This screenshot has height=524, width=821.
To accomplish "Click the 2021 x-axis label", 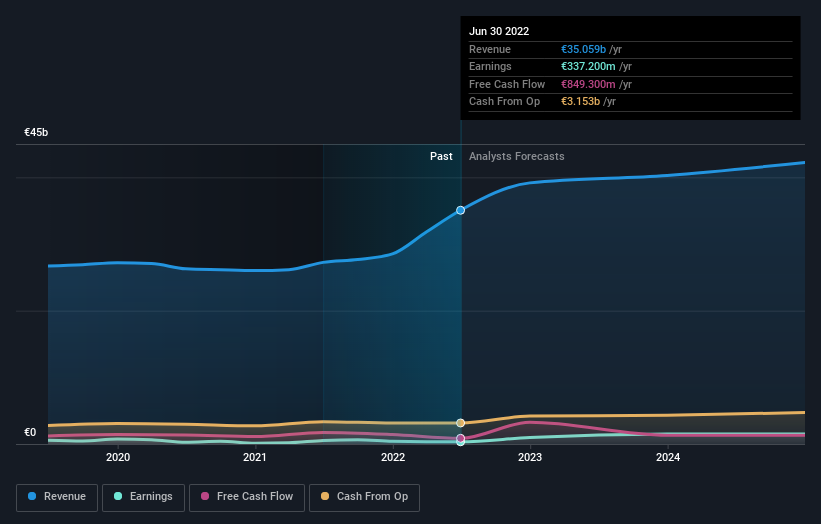I will click(x=255, y=457).
